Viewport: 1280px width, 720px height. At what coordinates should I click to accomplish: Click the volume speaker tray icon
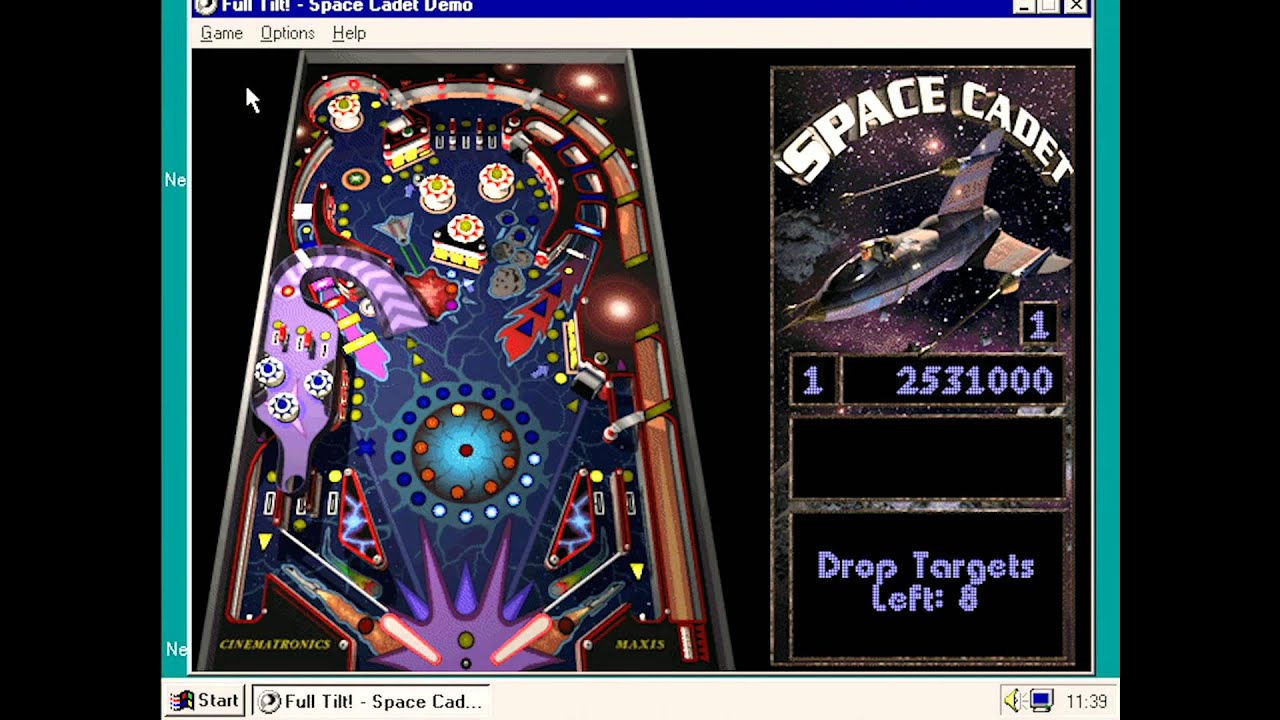(x=1013, y=701)
